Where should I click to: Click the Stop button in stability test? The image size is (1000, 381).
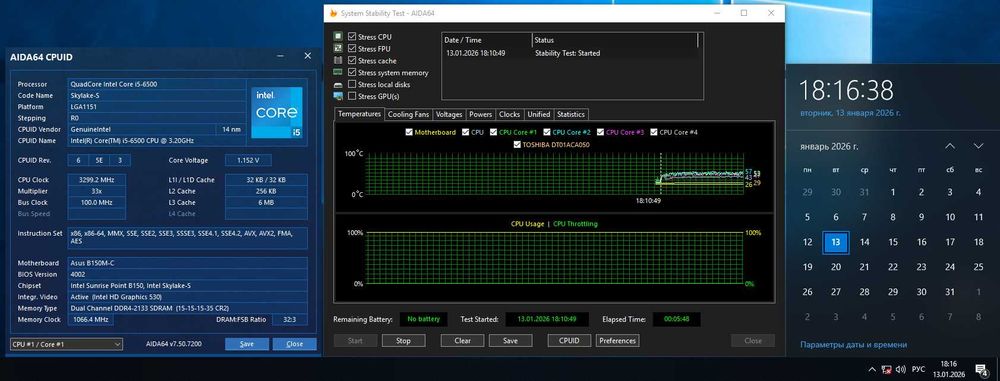[404, 341]
